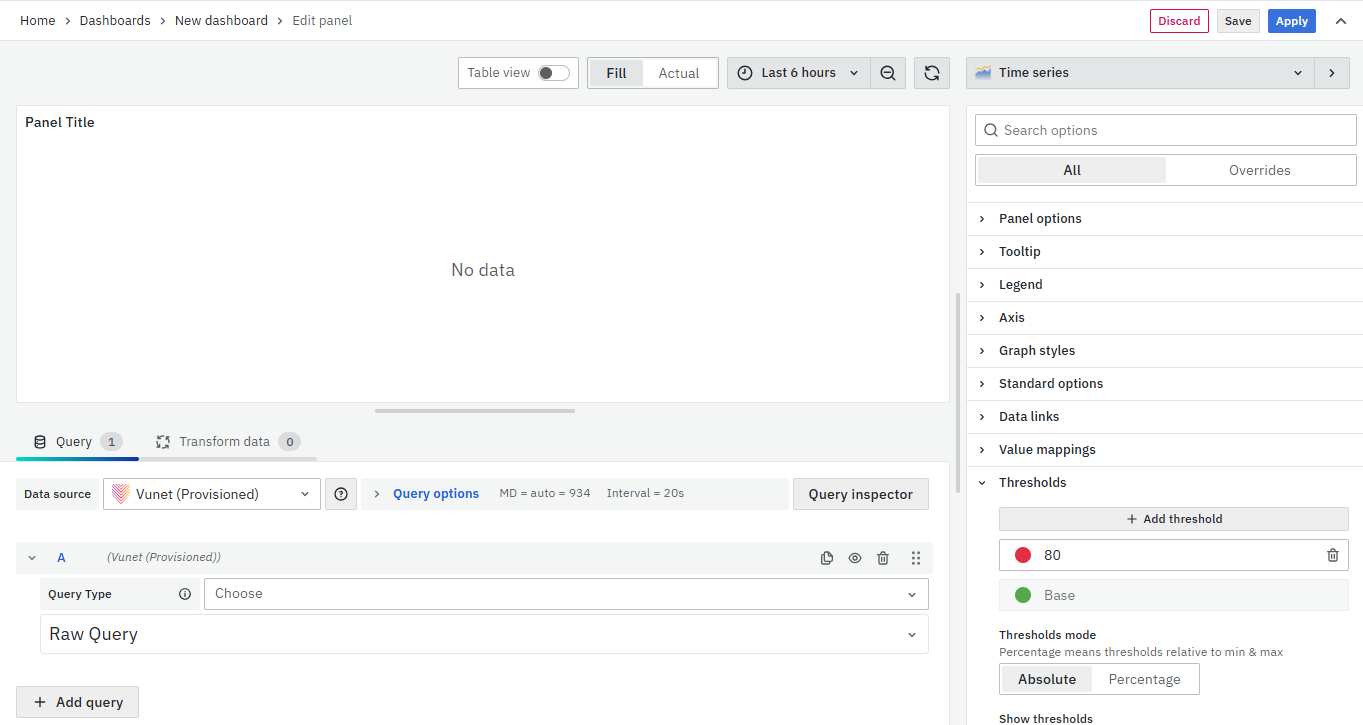
Task: Click the Add threshold button
Action: pyautogui.click(x=1173, y=519)
